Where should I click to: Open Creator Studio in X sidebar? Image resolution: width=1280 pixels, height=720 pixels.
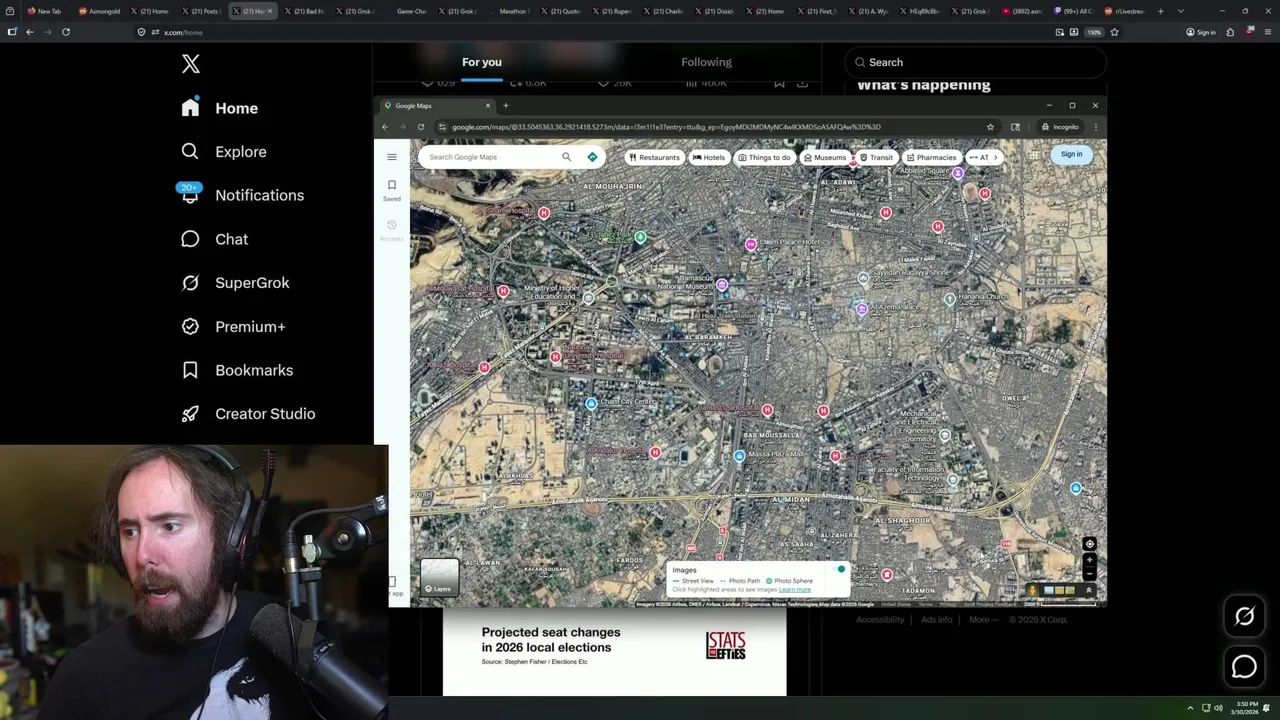(x=248, y=414)
